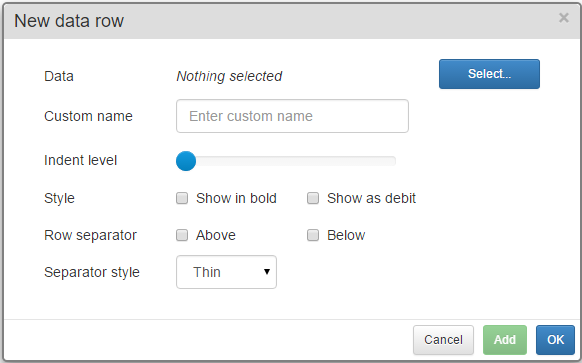Enable the Show as debit checkbox
This screenshot has width=582, height=363.
(x=313, y=198)
